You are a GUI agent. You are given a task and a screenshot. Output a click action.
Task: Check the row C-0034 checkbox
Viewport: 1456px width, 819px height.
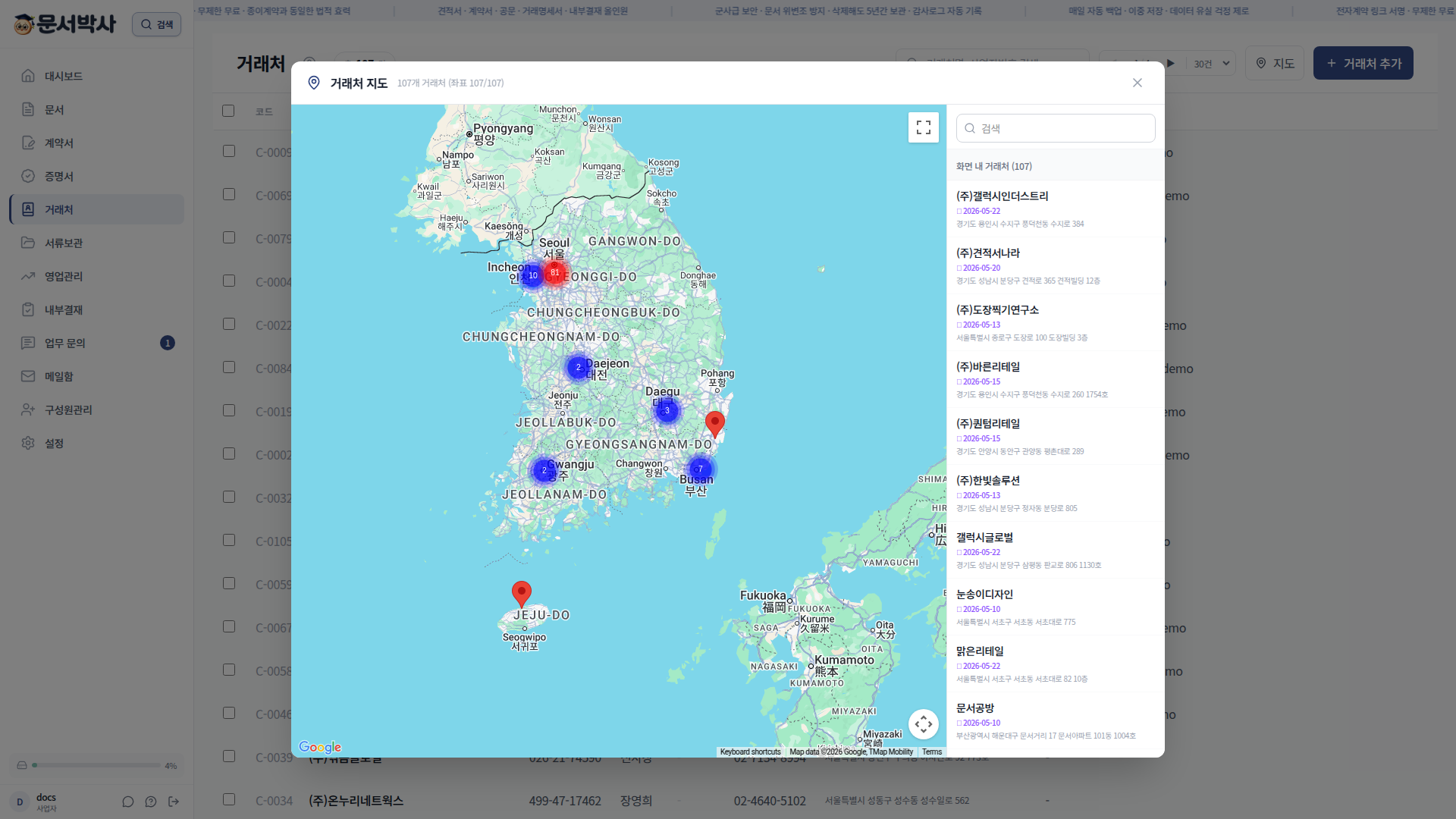tap(229, 799)
